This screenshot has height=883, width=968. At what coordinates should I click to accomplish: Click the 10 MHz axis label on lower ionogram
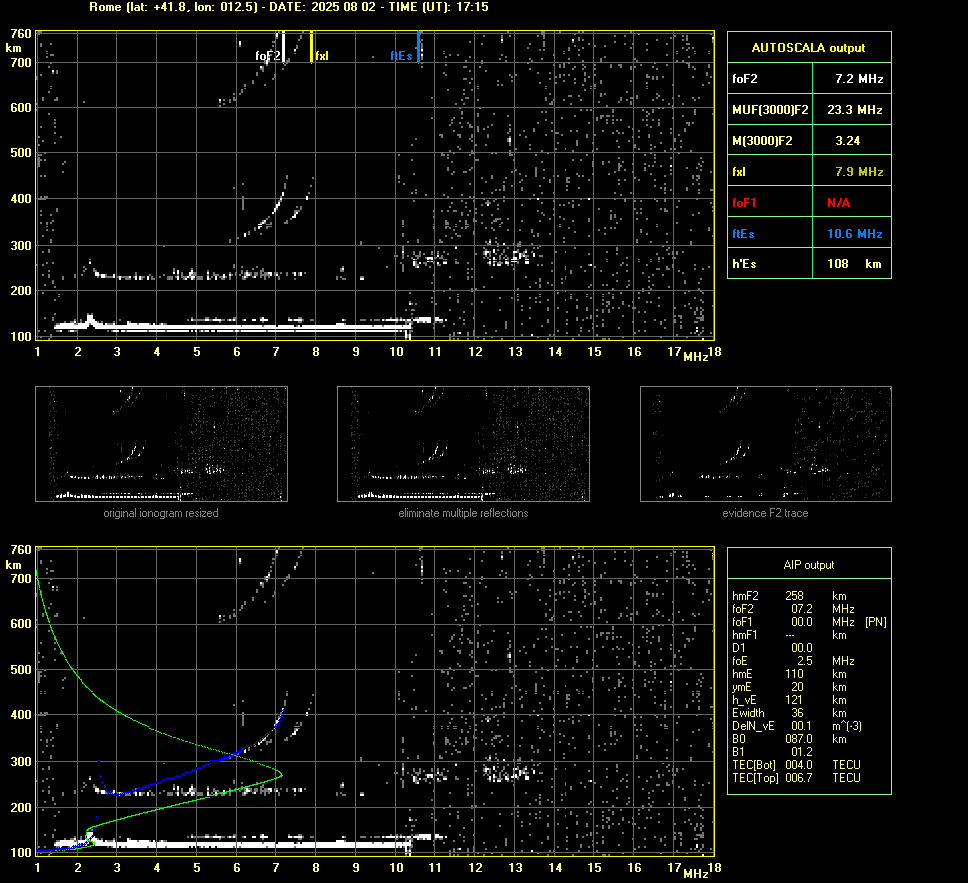396,868
